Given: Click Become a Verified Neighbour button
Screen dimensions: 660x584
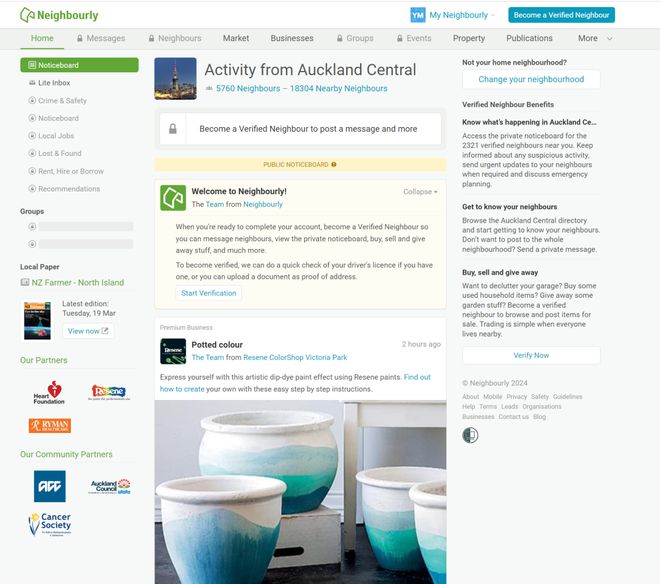Looking at the screenshot, I should [561, 15].
